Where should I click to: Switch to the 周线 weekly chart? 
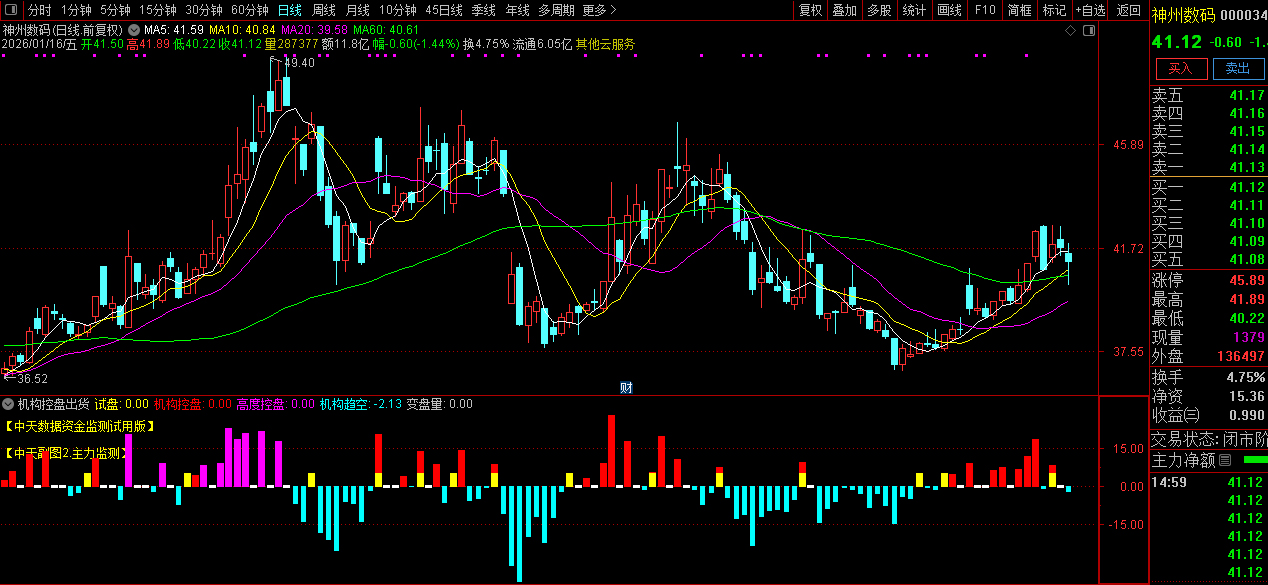pyautogui.click(x=323, y=10)
